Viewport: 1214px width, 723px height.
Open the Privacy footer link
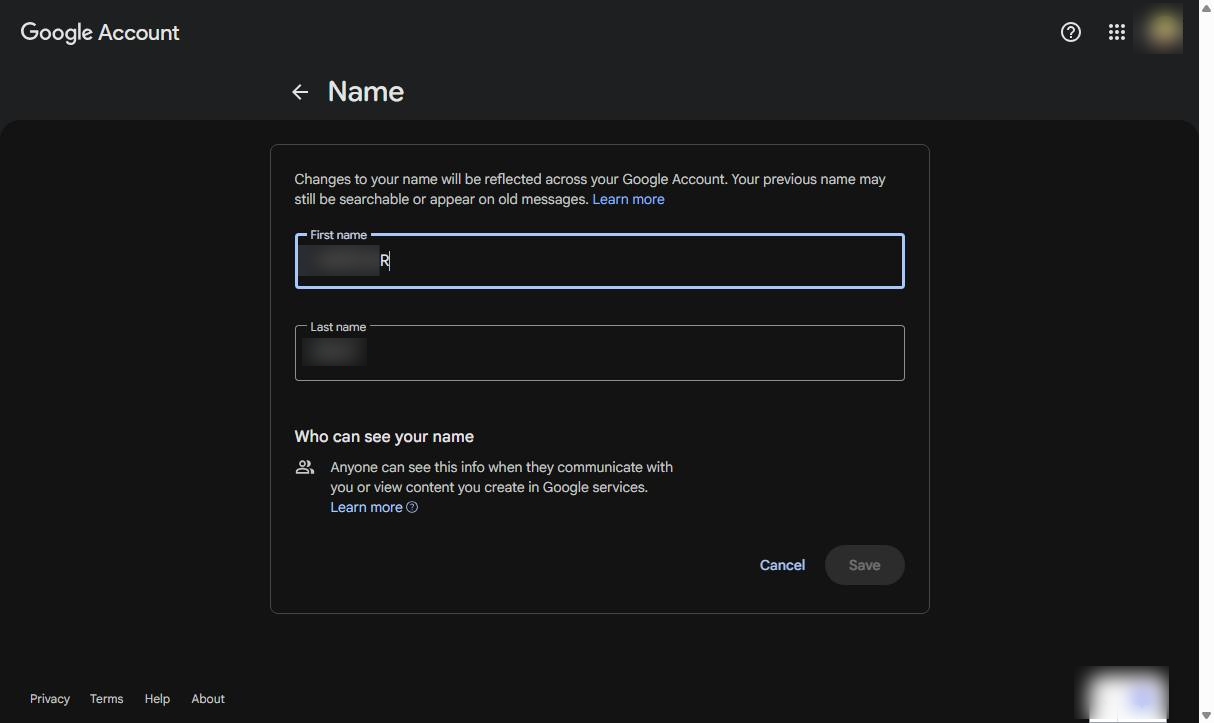(50, 699)
